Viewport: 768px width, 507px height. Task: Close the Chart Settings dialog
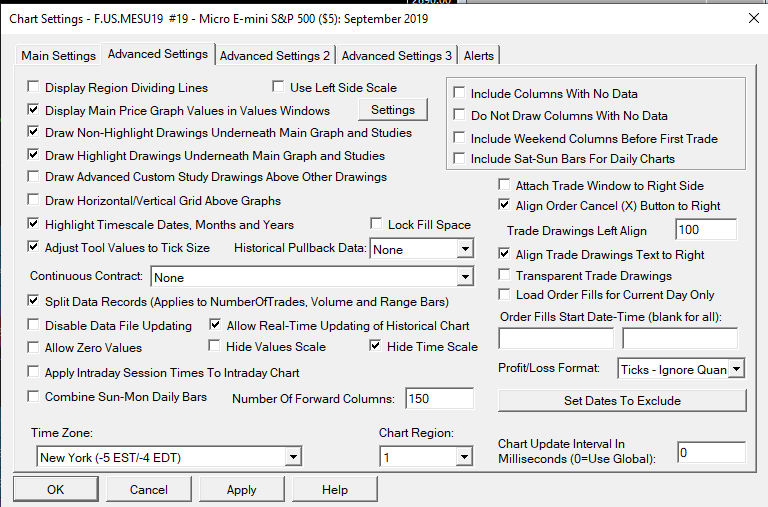click(753, 17)
